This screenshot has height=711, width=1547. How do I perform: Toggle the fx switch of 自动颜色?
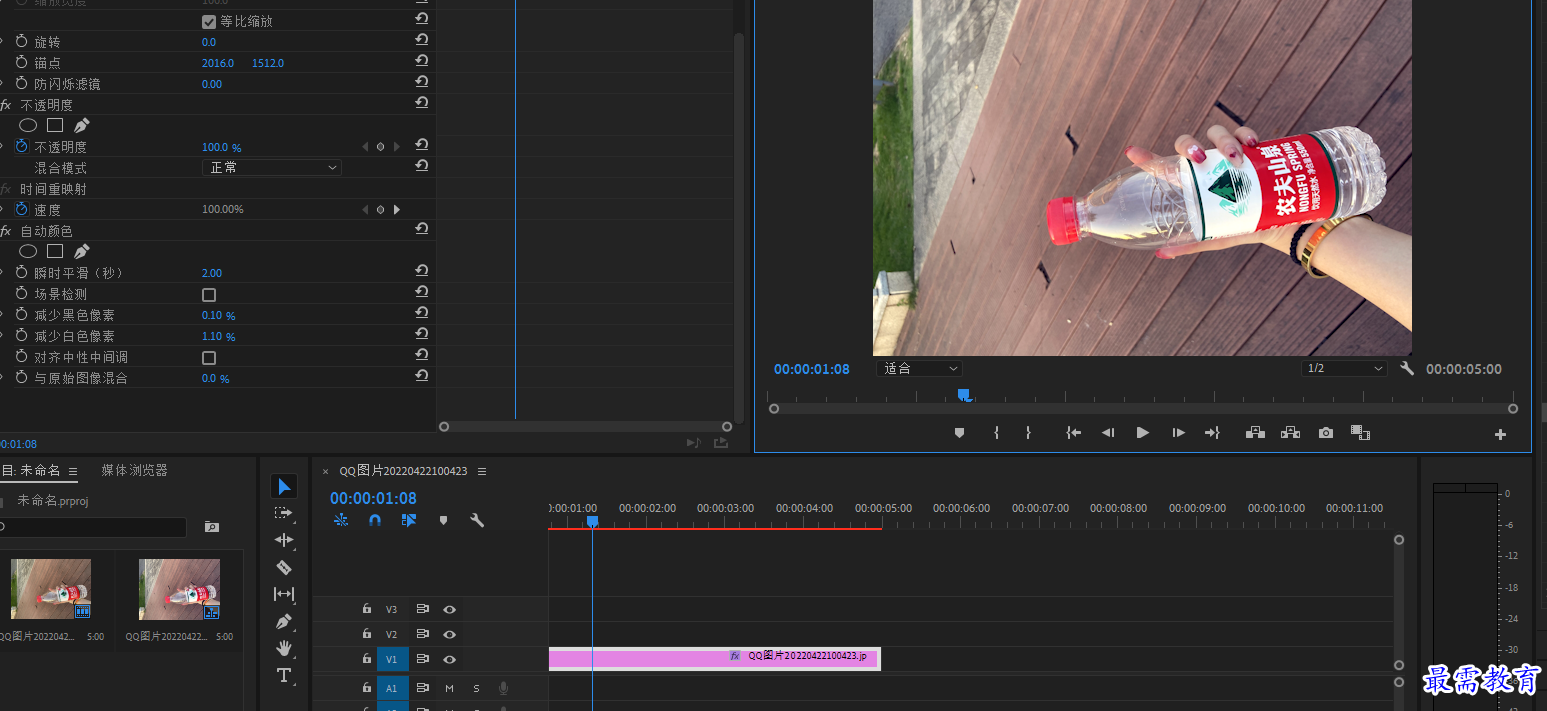click(x=6, y=231)
